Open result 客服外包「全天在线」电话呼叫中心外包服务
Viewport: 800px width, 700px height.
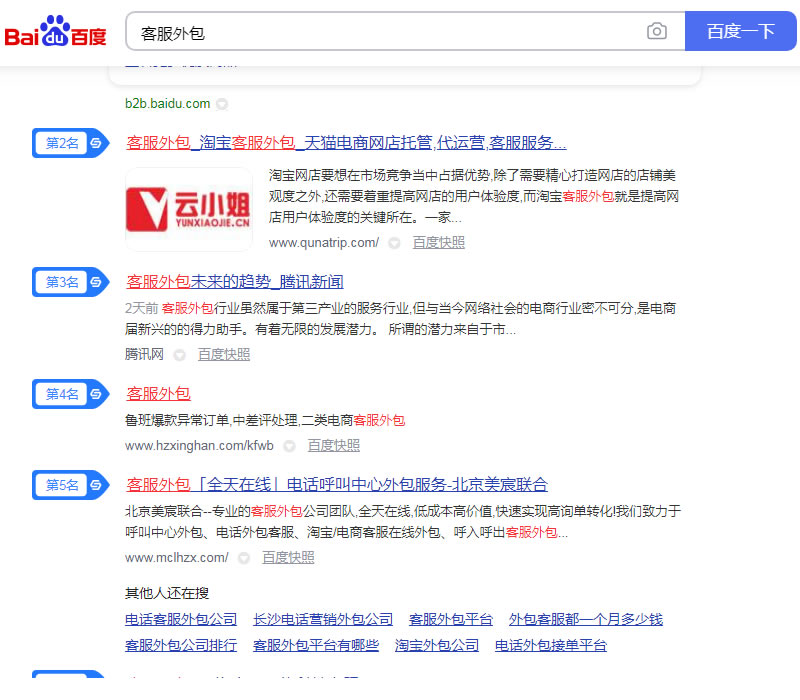pyautogui.click(x=337, y=484)
